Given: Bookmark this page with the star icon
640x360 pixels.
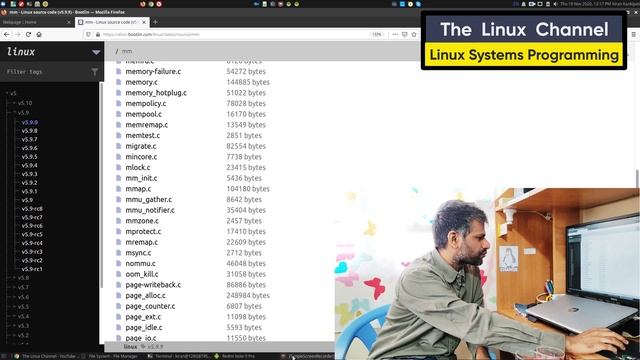Looking at the screenshot, I should click(414, 35).
